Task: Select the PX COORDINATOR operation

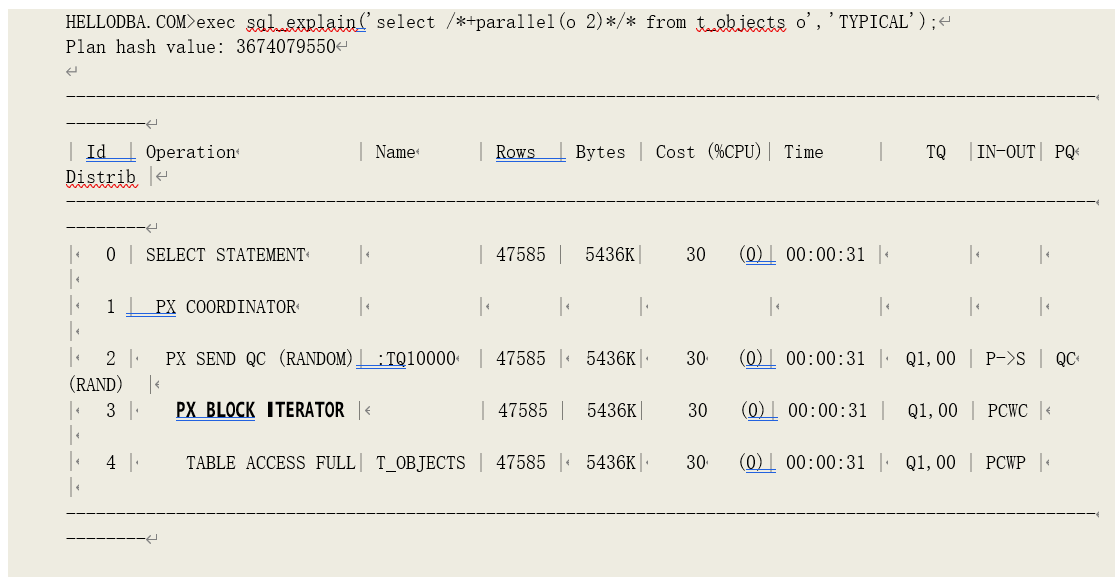Action: click(x=225, y=307)
